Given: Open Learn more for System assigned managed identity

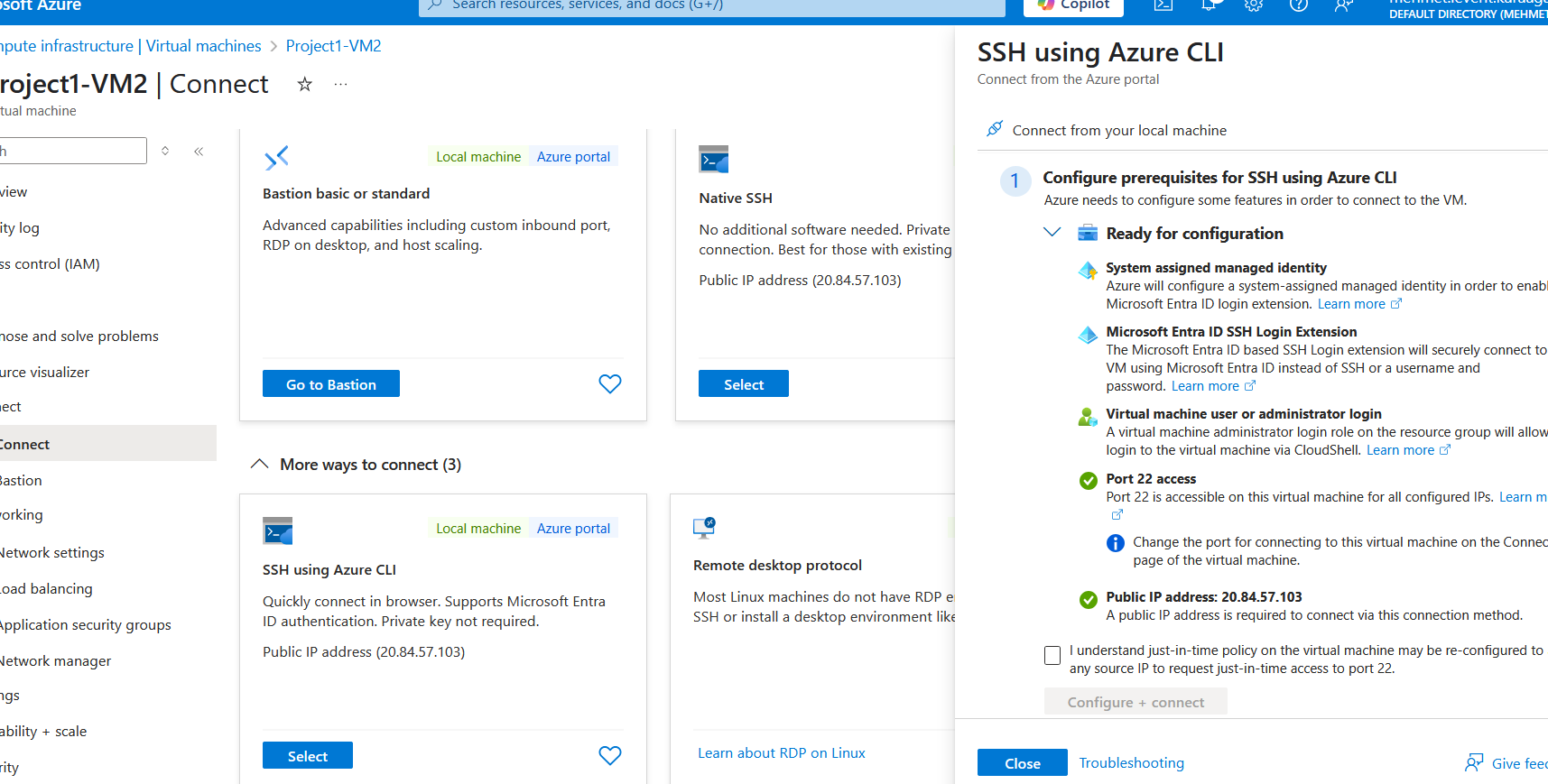Looking at the screenshot, I should (x=1359, y=304).
